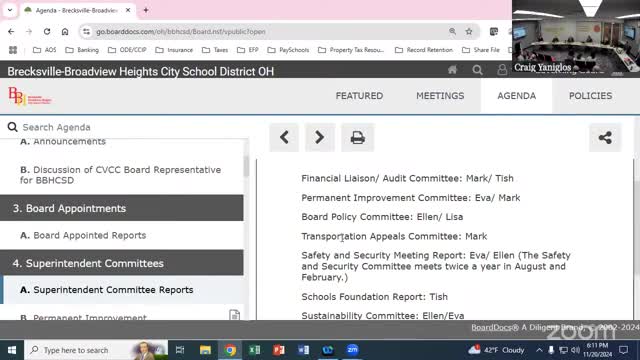Show hidden system tray icons
The image size is (640, 360).
pos(539,350)
